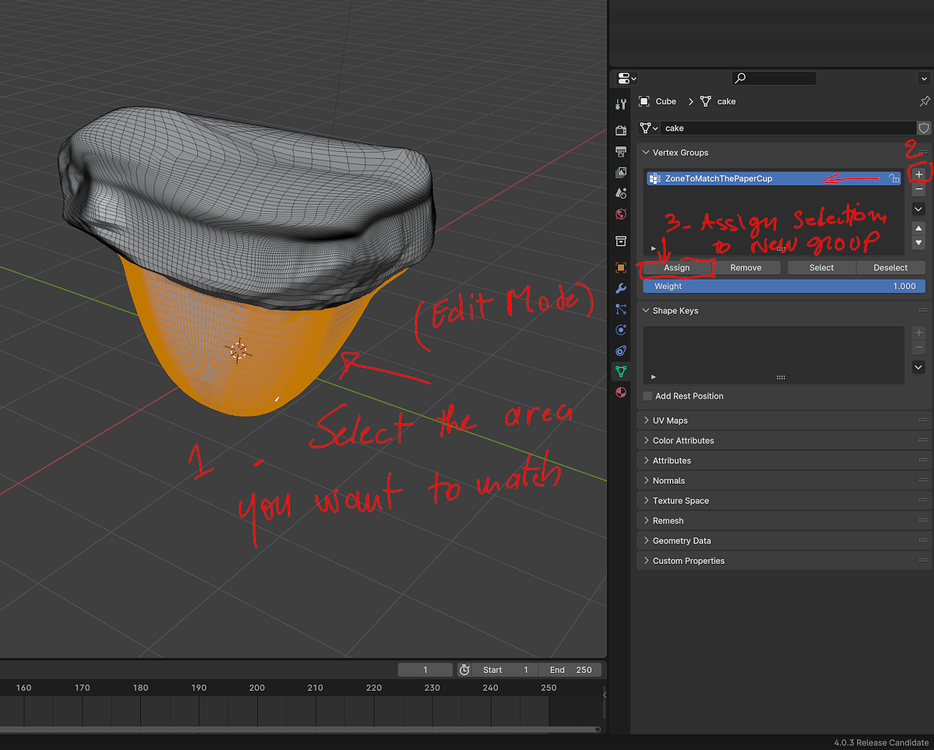Remove shape key with minus button
934x750 pixels.
point(919,347)
